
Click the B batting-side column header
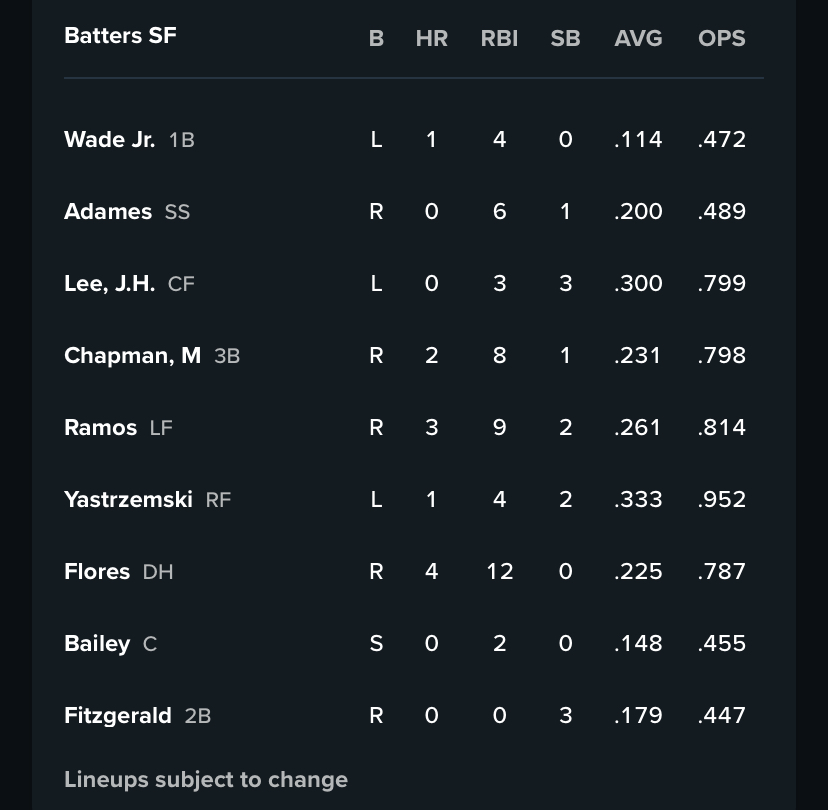376,38
